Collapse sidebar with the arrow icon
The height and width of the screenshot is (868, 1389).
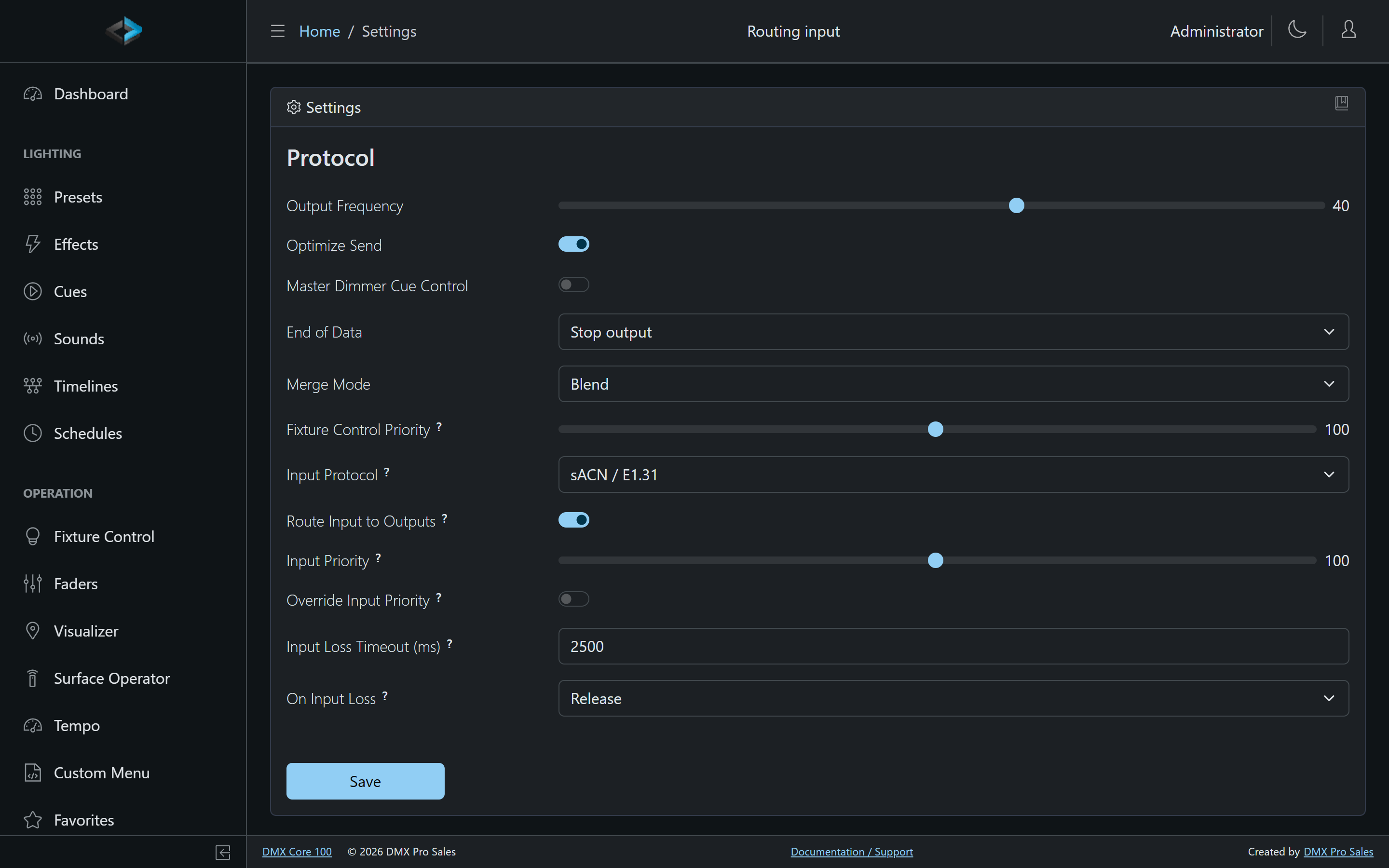(223, 853)
